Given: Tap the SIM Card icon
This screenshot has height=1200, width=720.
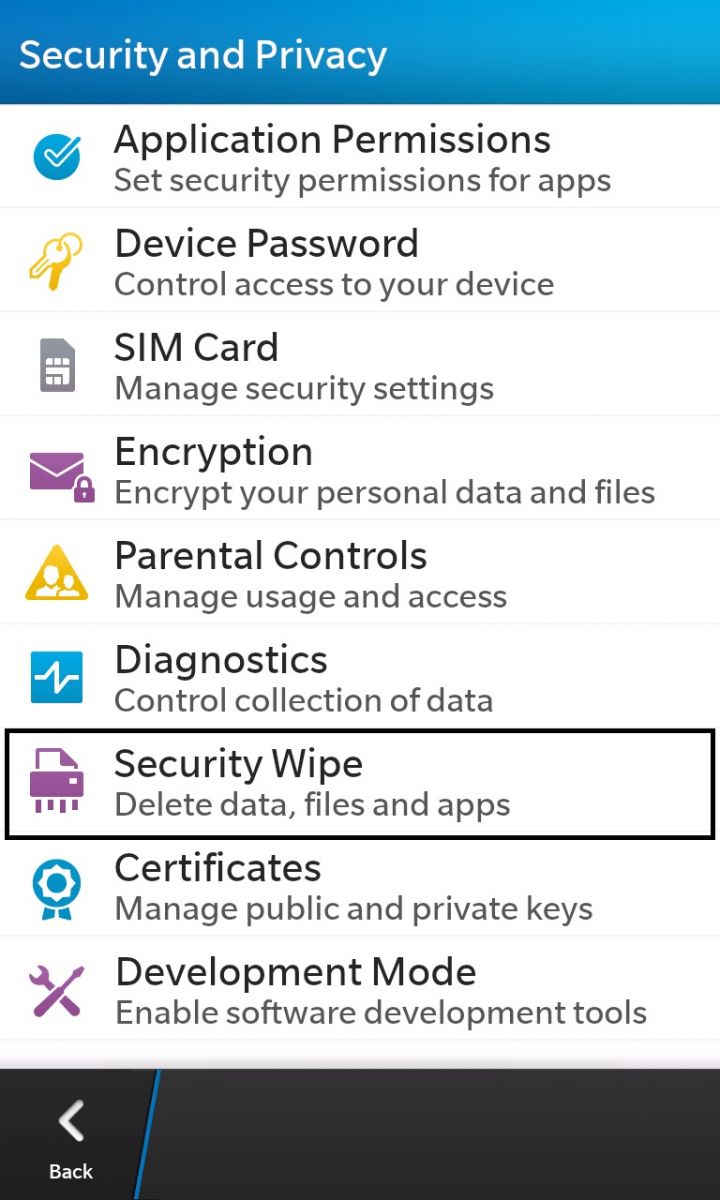Looking at the screenshot, I should tap(57, 364).
